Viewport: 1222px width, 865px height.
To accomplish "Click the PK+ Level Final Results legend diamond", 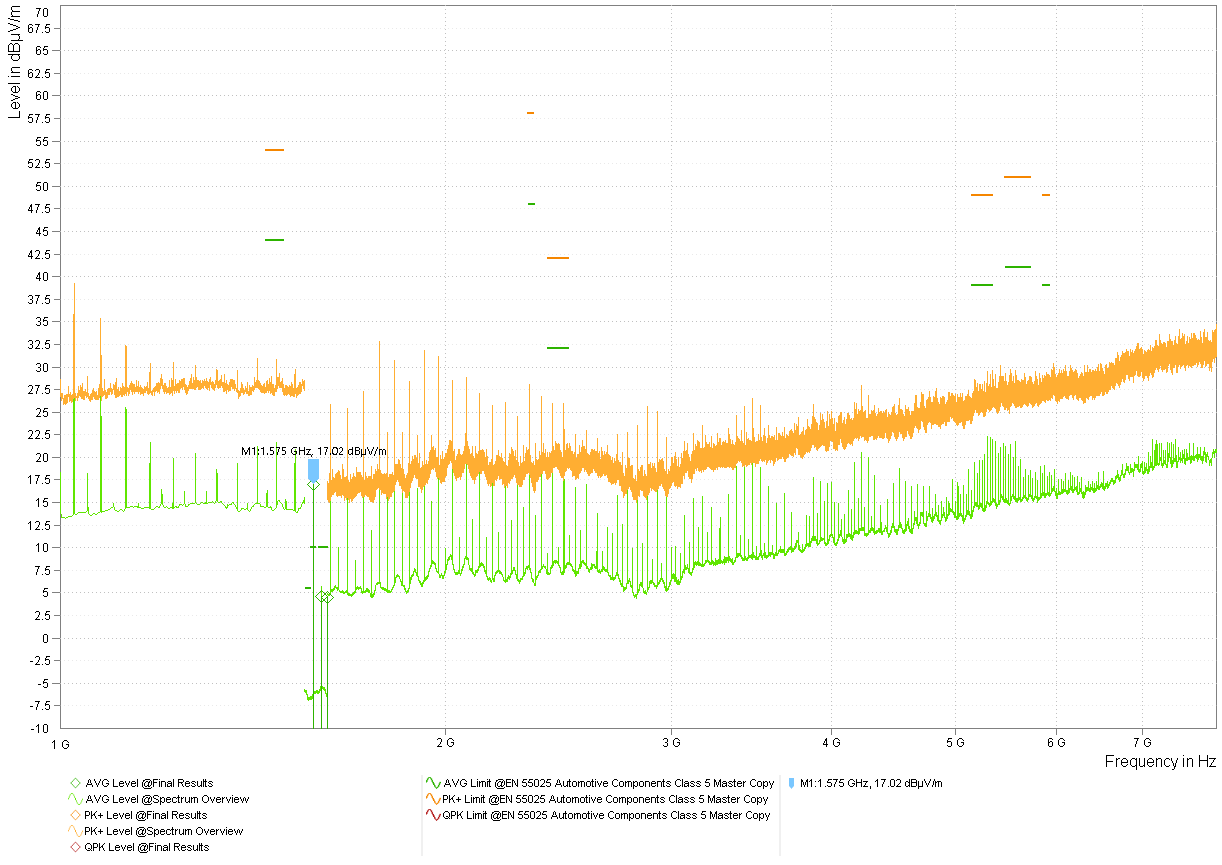I will (x=73, y=815).
